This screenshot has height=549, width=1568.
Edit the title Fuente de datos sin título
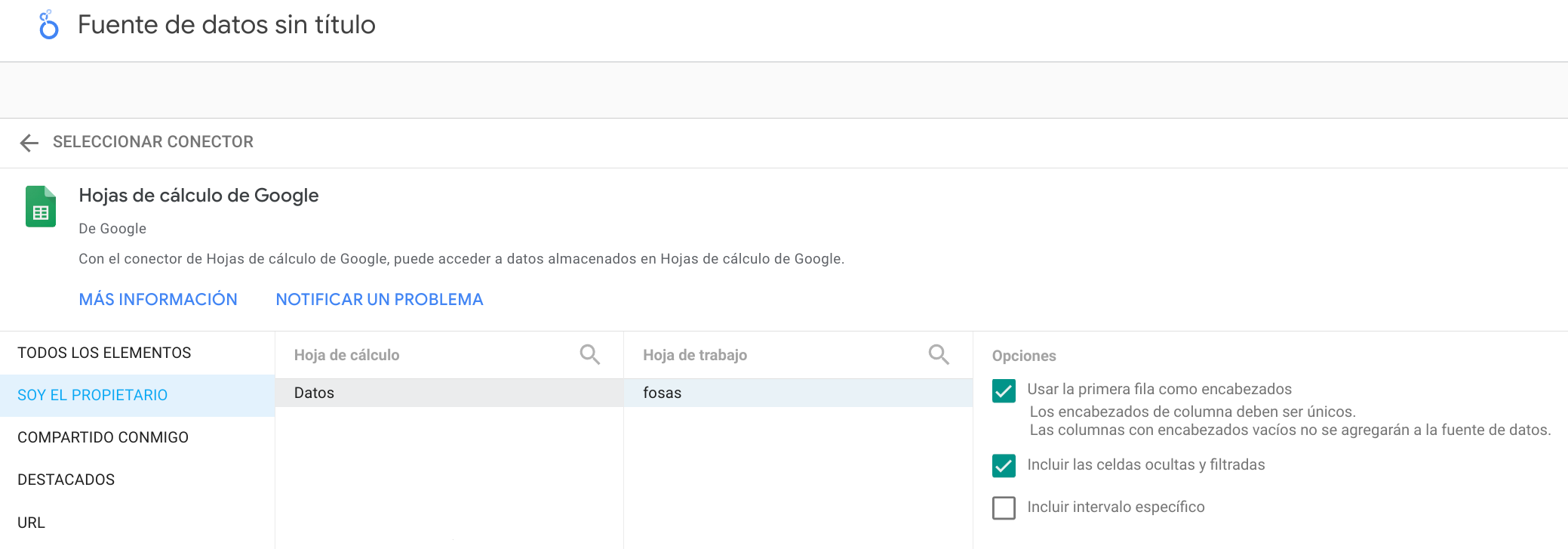point(226,25)
